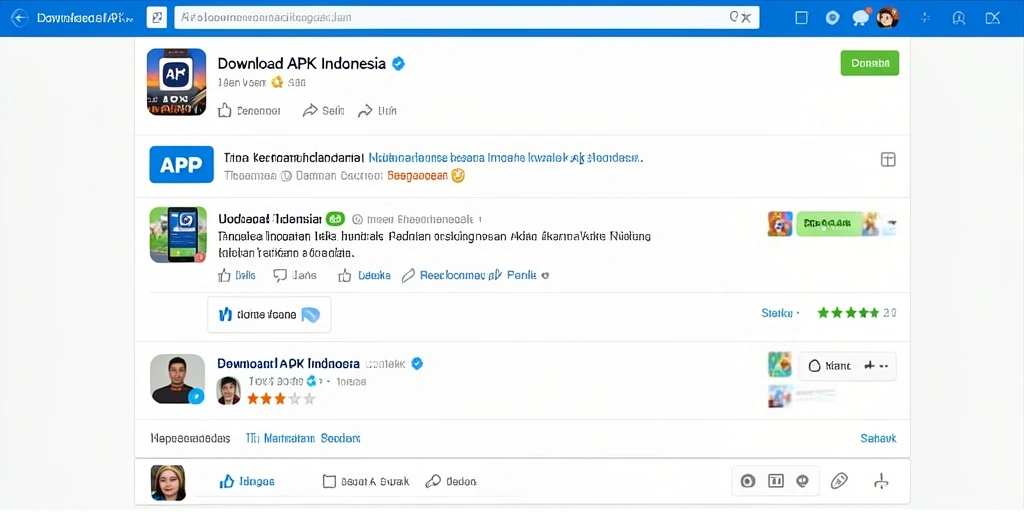This screenshot has height=512, width=1024.
Task: Open the small reviewer avatar under the review title
Action: (229, 390)
